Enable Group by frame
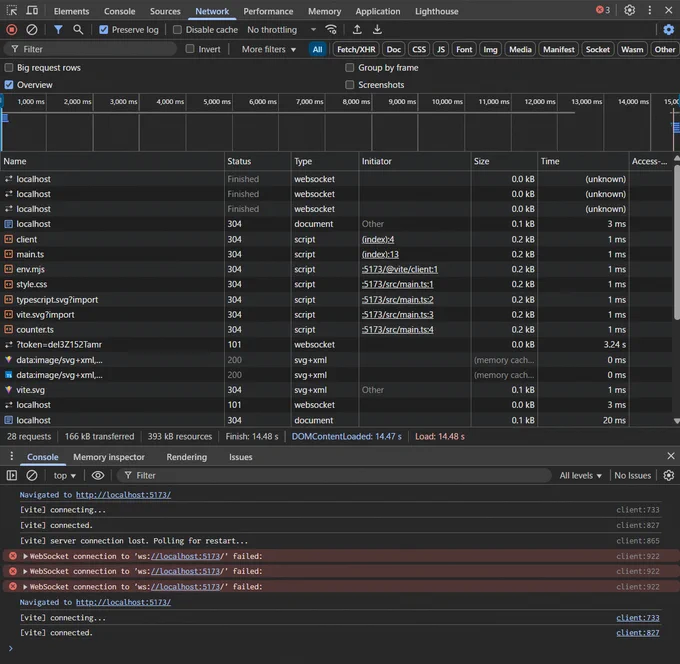The width and height of the screenshot is (680, 664). click(x=350, y=67)
